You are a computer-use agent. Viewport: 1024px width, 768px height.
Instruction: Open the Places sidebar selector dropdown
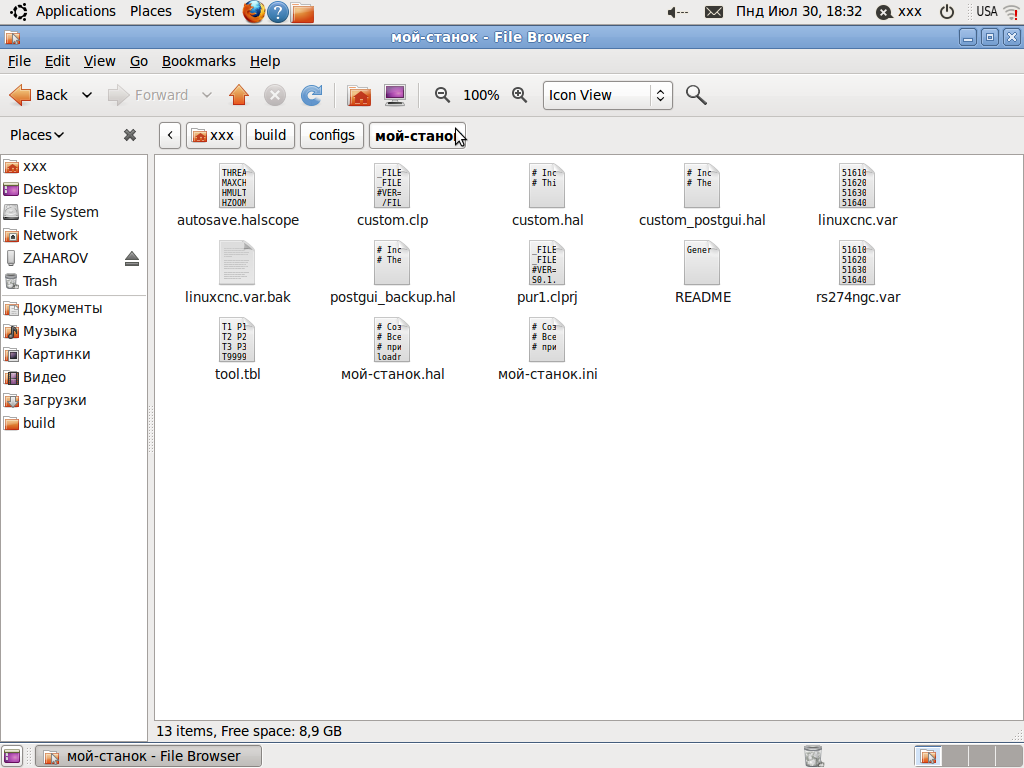pos(37,135)
